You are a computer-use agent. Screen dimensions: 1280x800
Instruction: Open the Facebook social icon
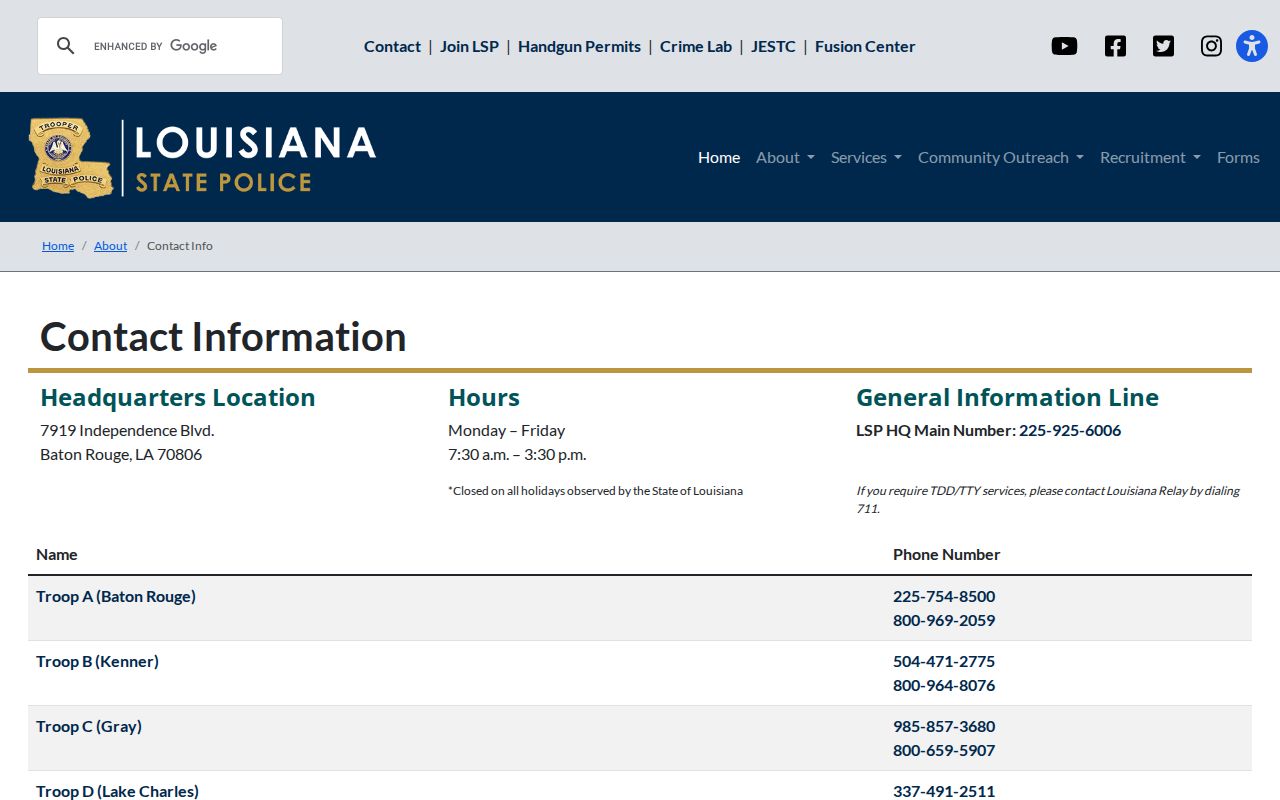point(1115,46)
